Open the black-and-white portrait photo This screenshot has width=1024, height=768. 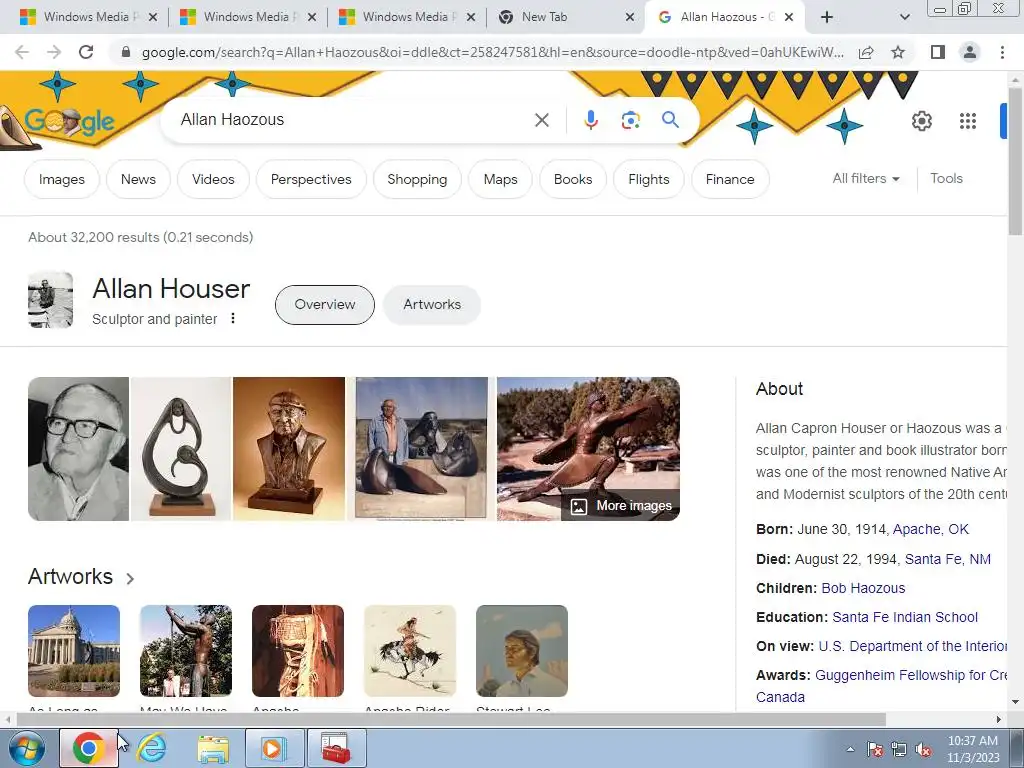click(x=78, y=449)
